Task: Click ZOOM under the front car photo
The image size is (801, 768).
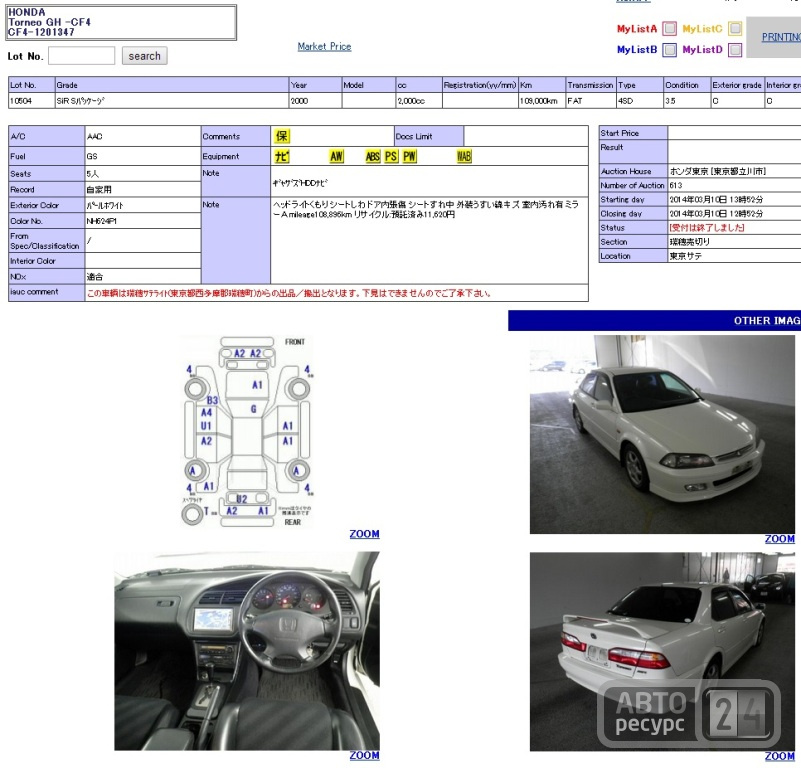Action: coord(780,539)
